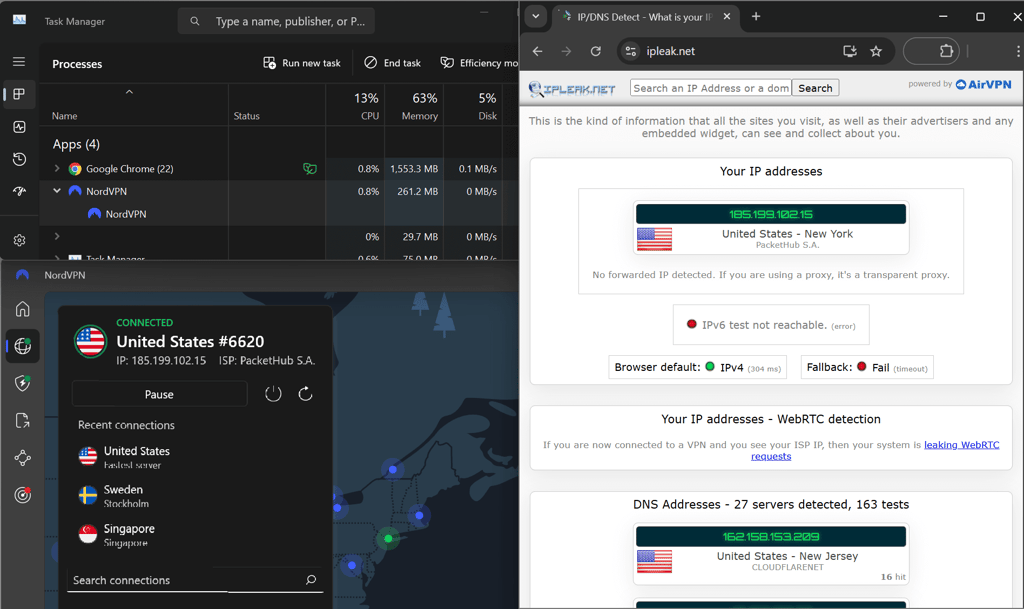1024x609 pixels.
Task: Collapse the column header chevron above Name
Action: (129, 92)
